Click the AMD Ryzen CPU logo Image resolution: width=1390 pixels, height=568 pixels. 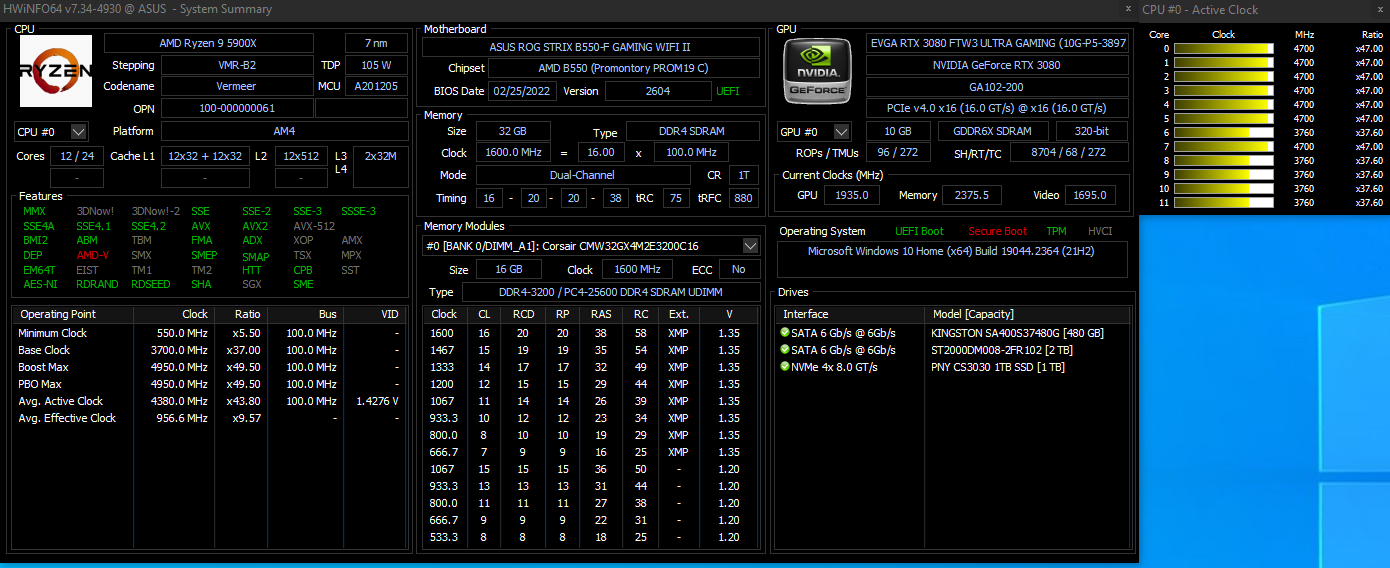(56, 71)
